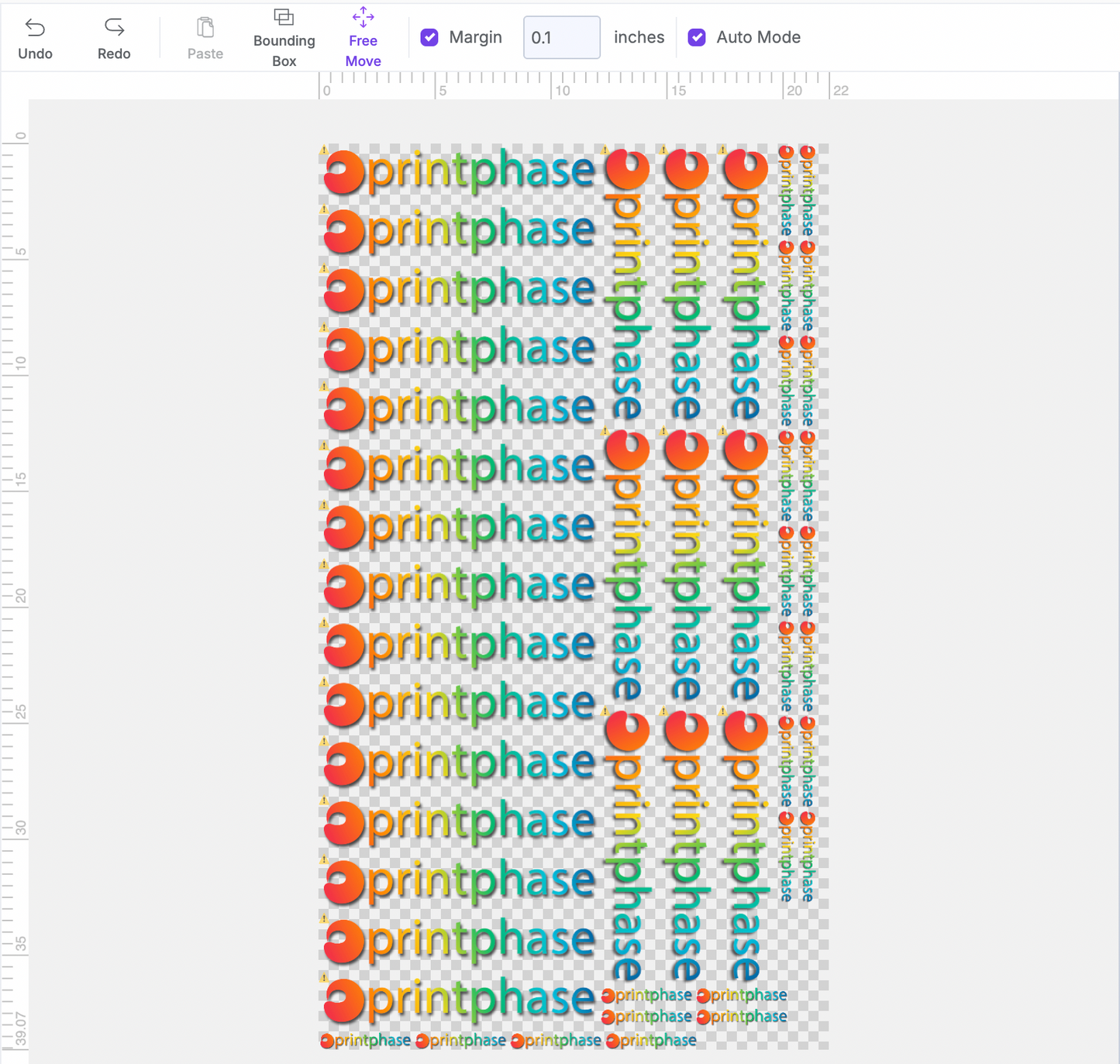Click the warning icon on the top-left vertical logo

(x=605, y=150)
